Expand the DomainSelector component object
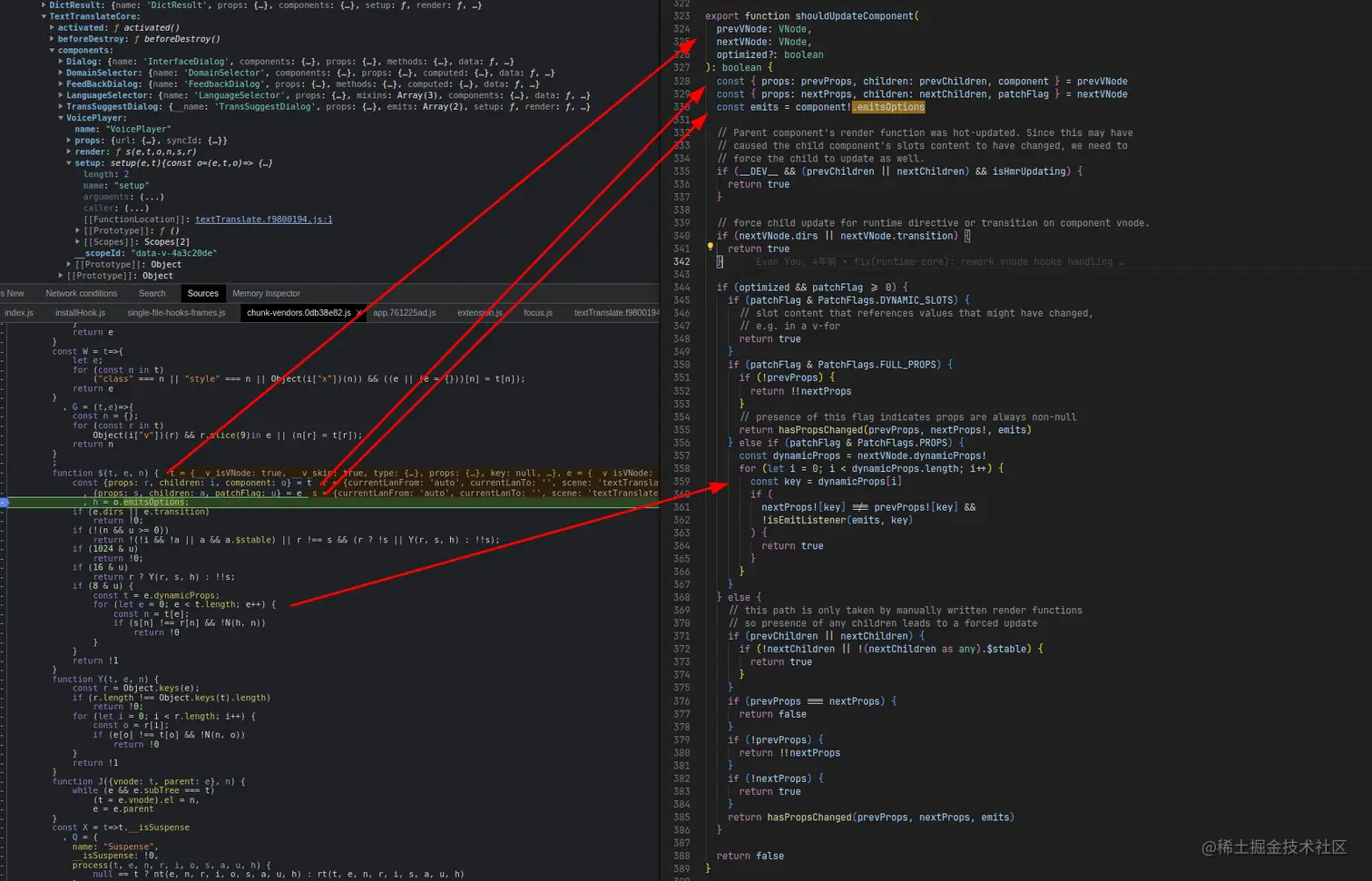The width and height of the screenshot is (1372, 881). coord(61,73)
